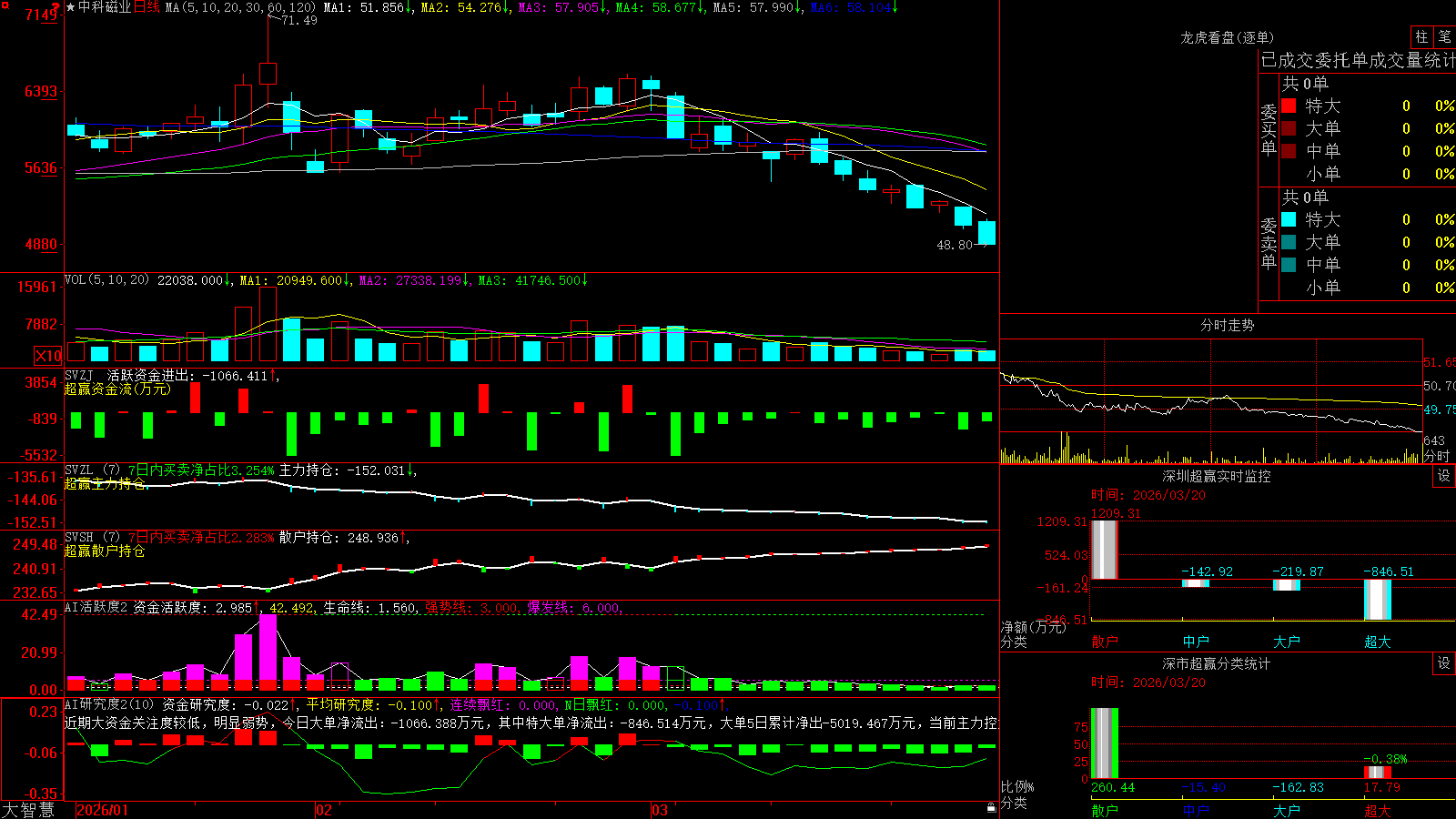Click the 已成交委托单成交量统计 header
Viewport: 1456px width, 819px height.
coord(1358,60)
